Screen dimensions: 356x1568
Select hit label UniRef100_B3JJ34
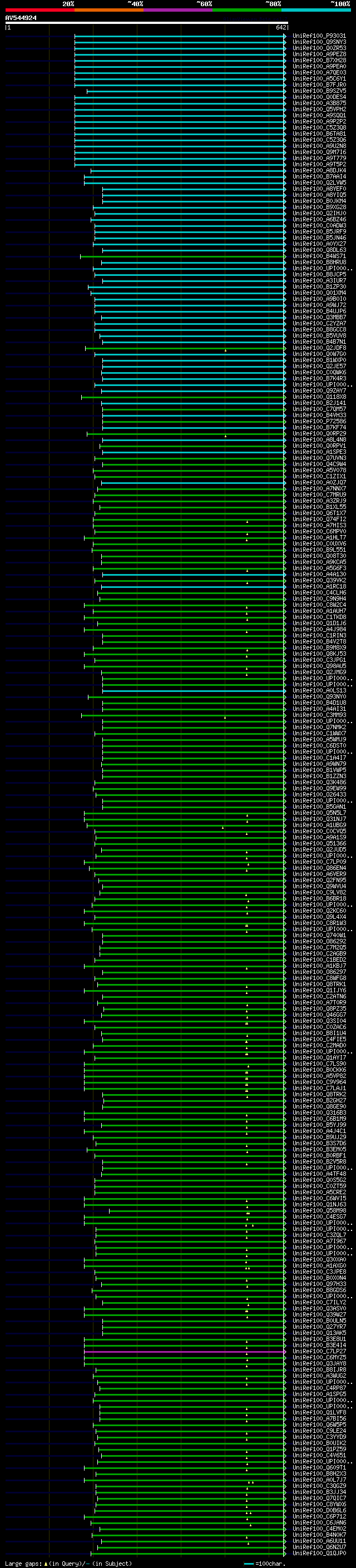point(319,1492)
